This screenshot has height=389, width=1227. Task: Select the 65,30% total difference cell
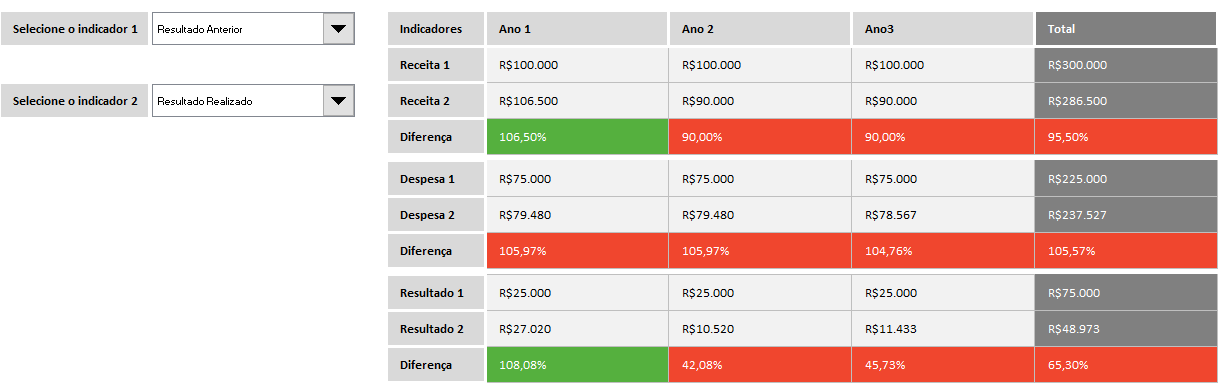point(1126,365)
